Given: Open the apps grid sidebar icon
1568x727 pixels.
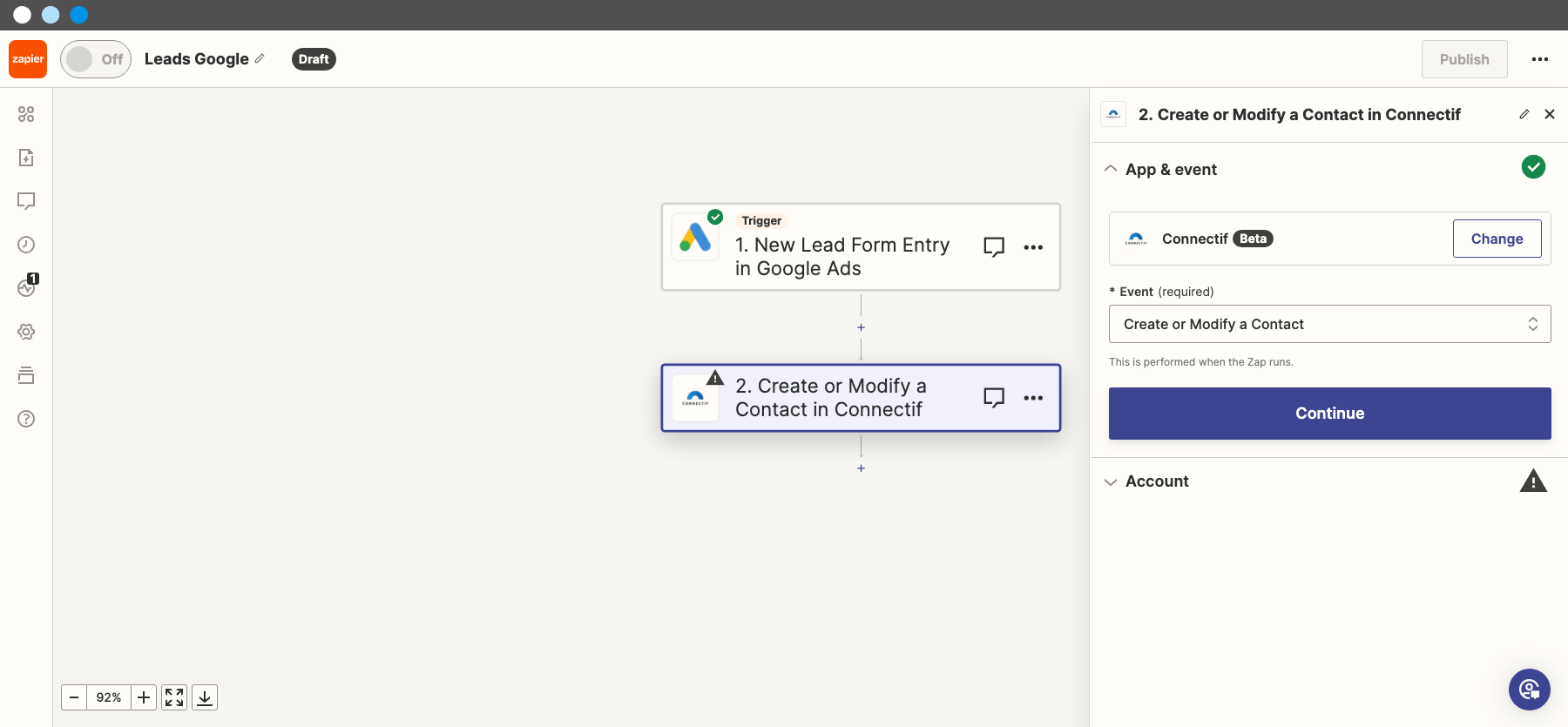Looking at the screenshot, I should pos(26,114).
